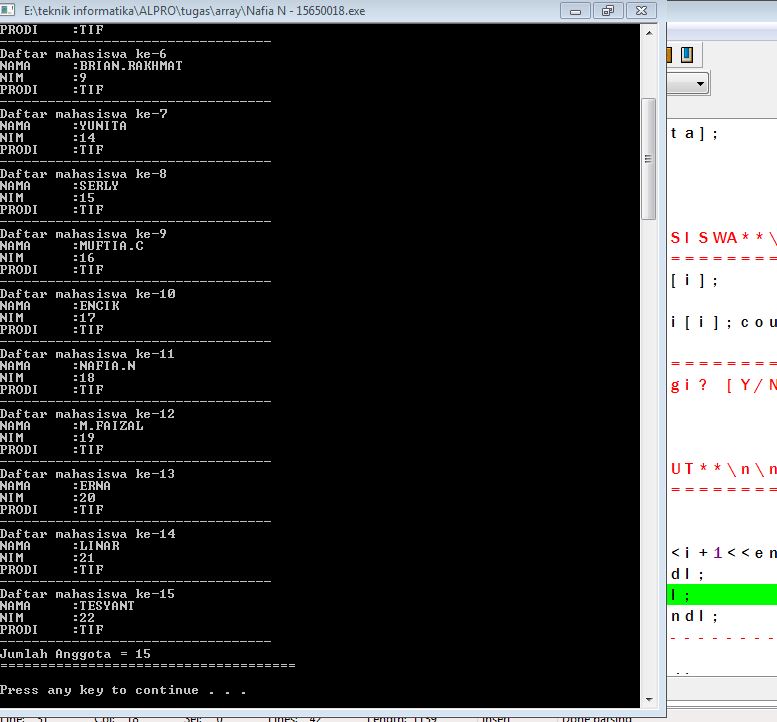Viewport: 777px width, 722px height.
Task: Click the console scrollbar up arrow
Action: point(649,33)
